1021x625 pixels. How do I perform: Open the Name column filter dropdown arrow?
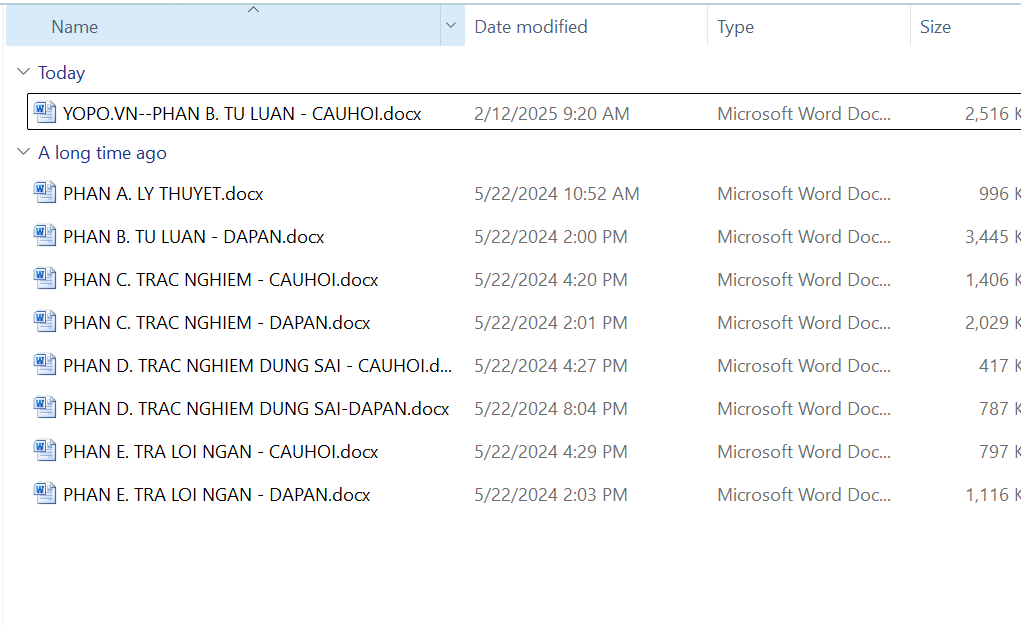[451, 27]
